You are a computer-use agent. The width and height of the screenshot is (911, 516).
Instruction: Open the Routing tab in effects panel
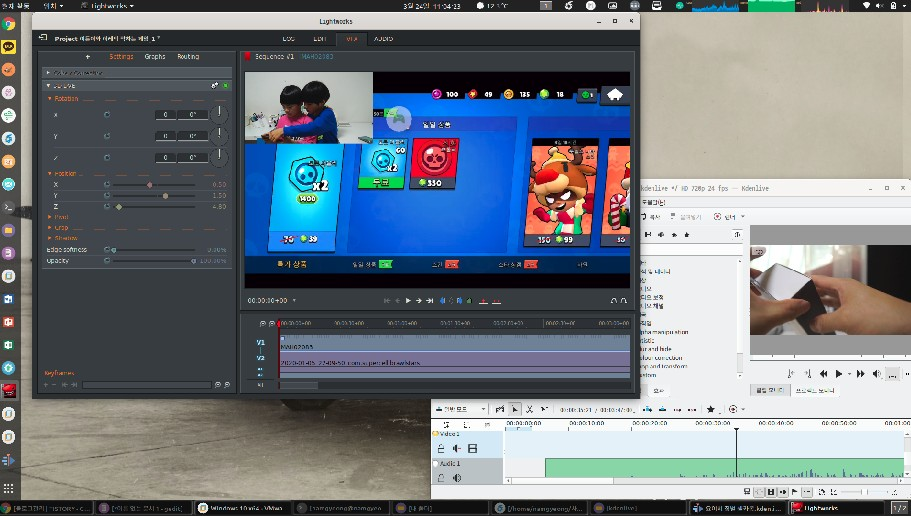click(188, 56)
